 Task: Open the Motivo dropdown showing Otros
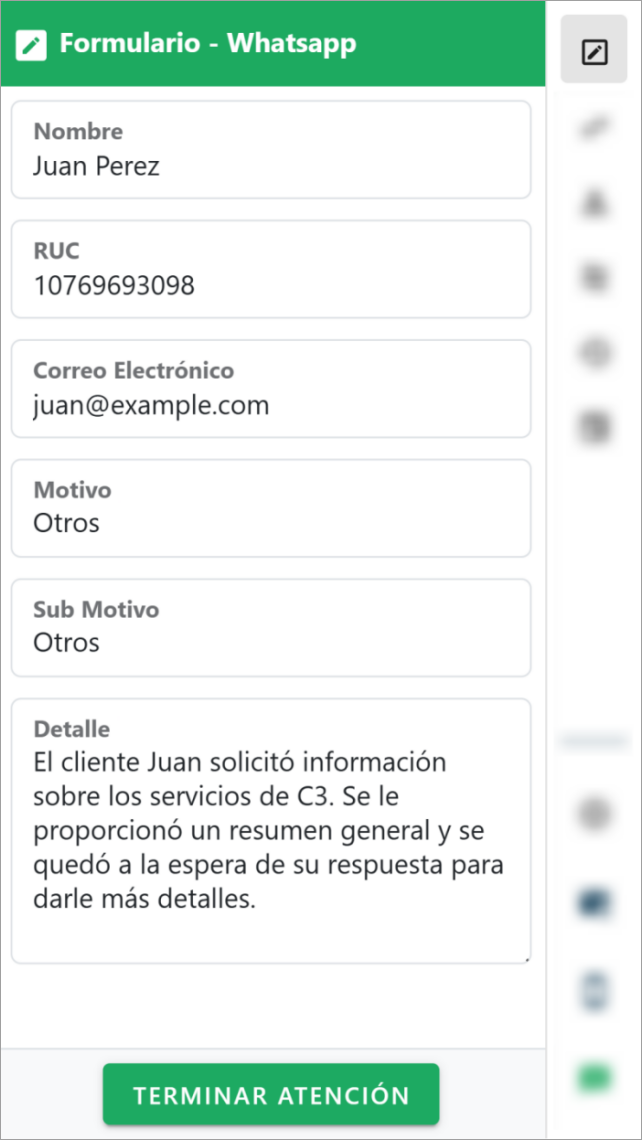click(270, 508)
